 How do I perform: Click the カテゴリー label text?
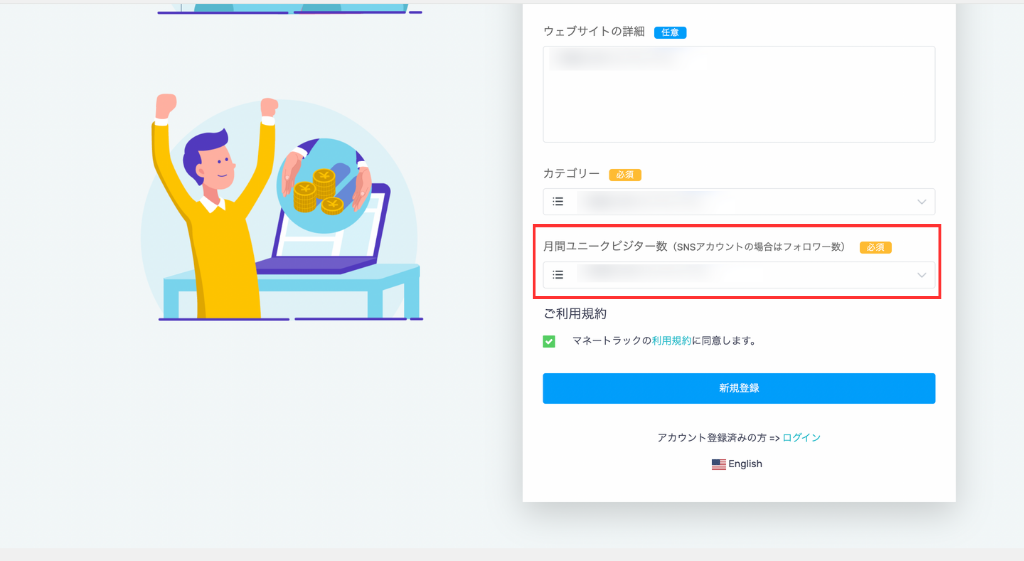(571, 174)
